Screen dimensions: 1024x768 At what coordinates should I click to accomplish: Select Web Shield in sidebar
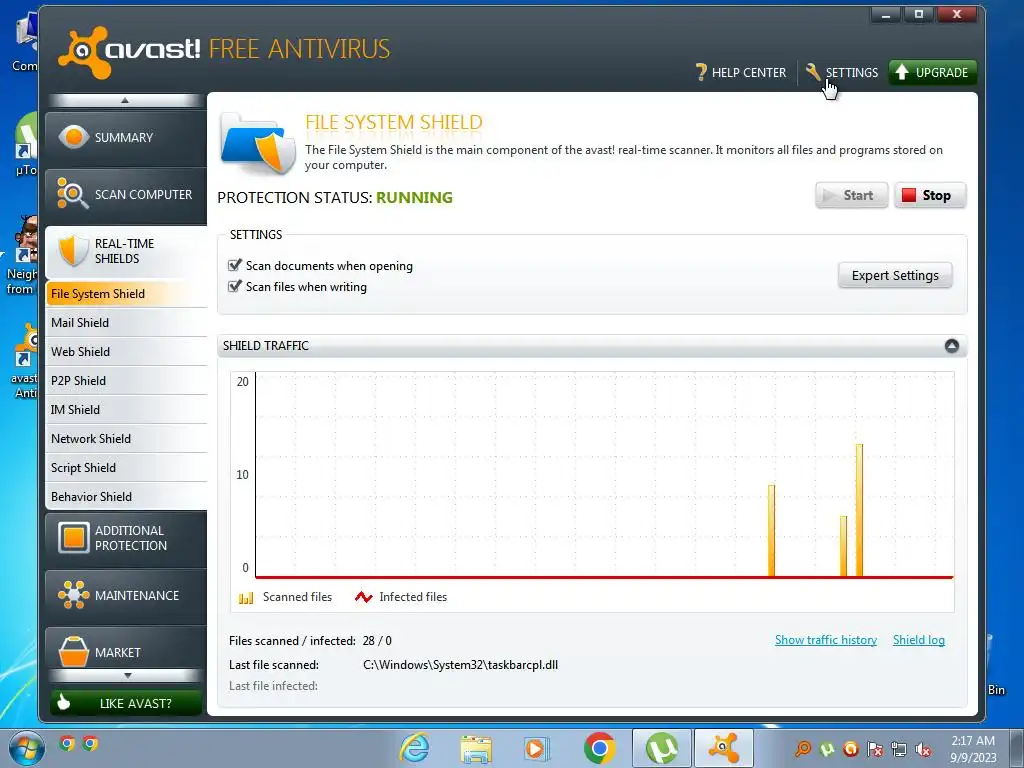(126, 351)
